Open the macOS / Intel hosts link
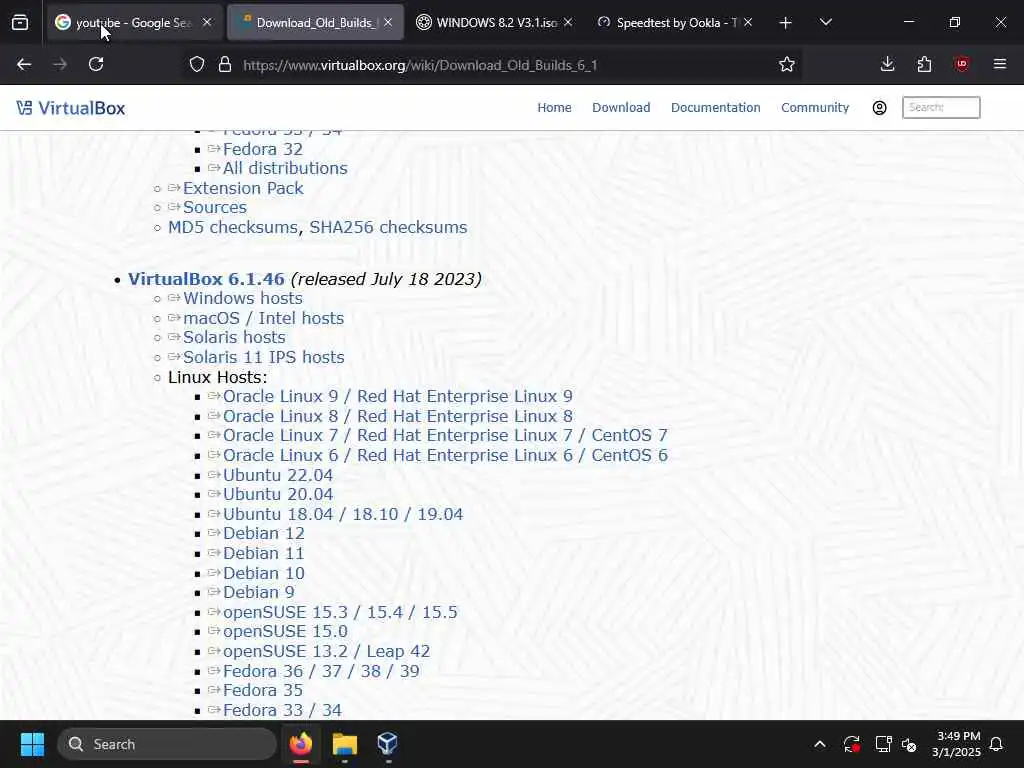The height and width of the screenshot is (768, 1024). 263,318
